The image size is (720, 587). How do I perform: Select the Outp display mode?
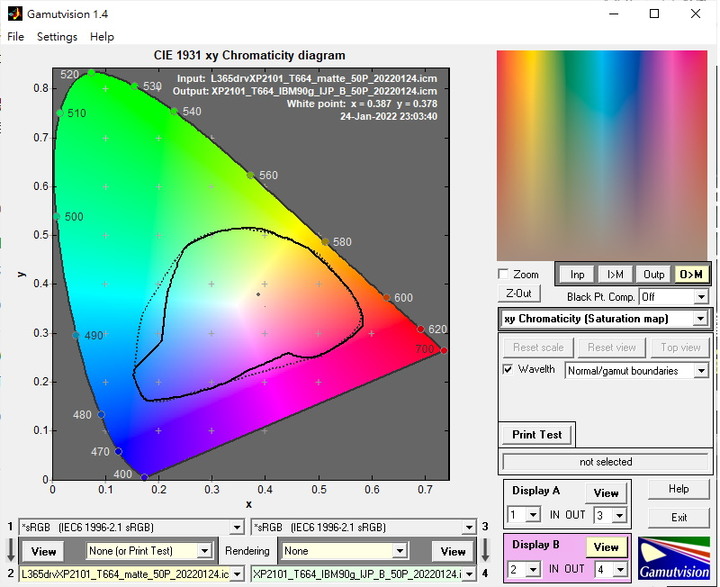click(x=653, y=274)
